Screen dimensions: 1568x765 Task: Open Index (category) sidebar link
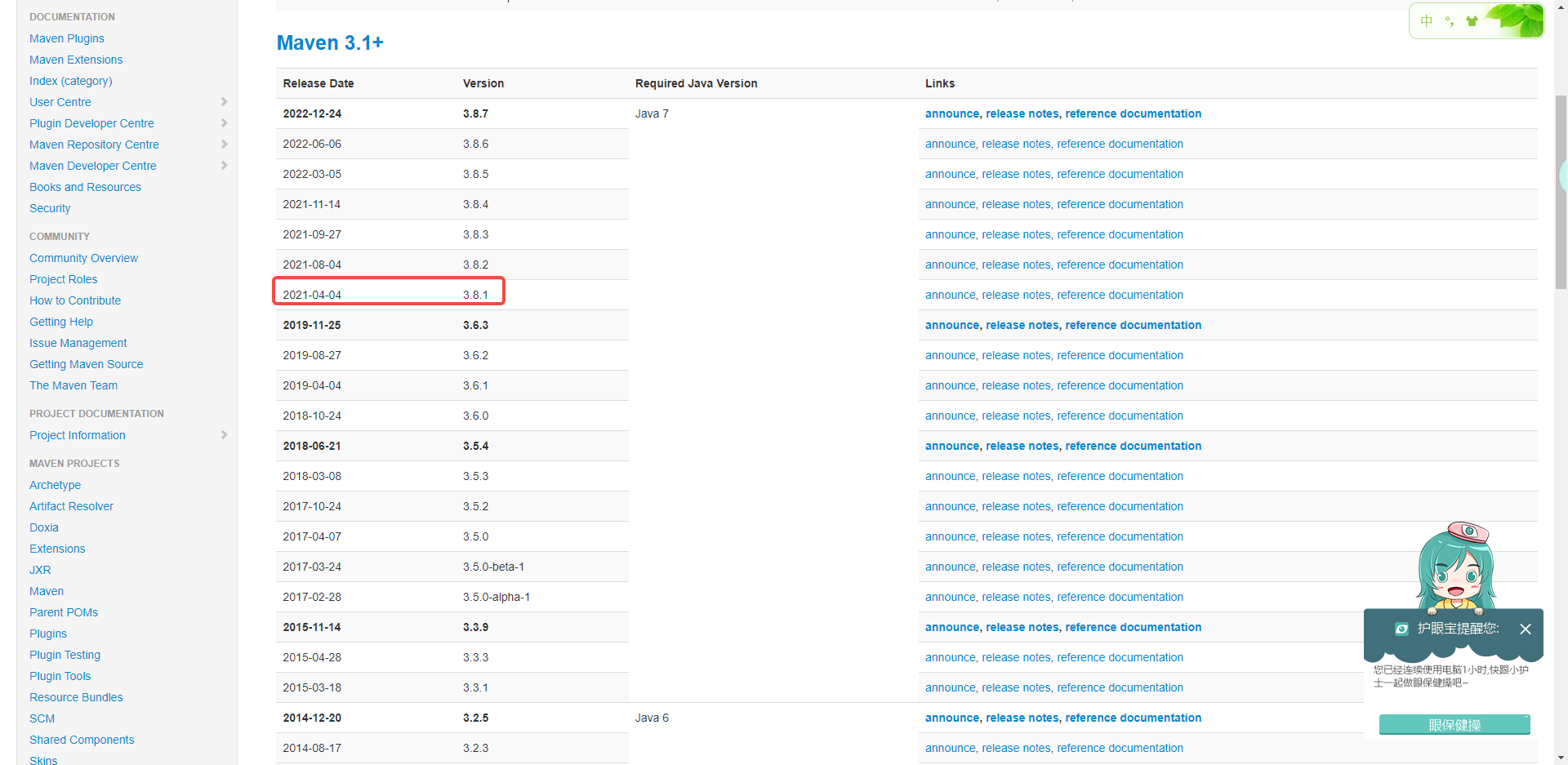pos(71,81)
